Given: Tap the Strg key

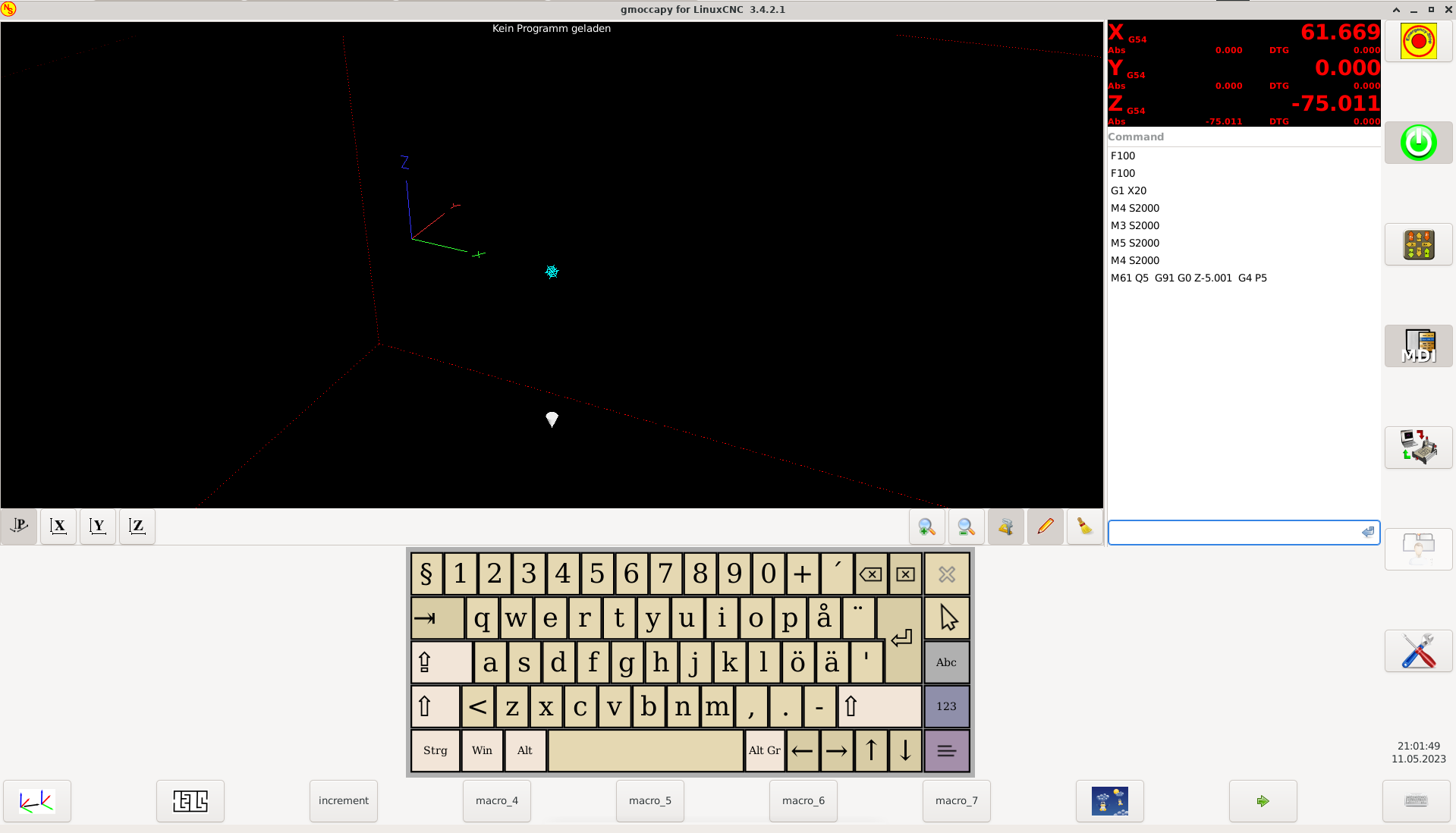Looking at the screenshot, I should point(436,750).
